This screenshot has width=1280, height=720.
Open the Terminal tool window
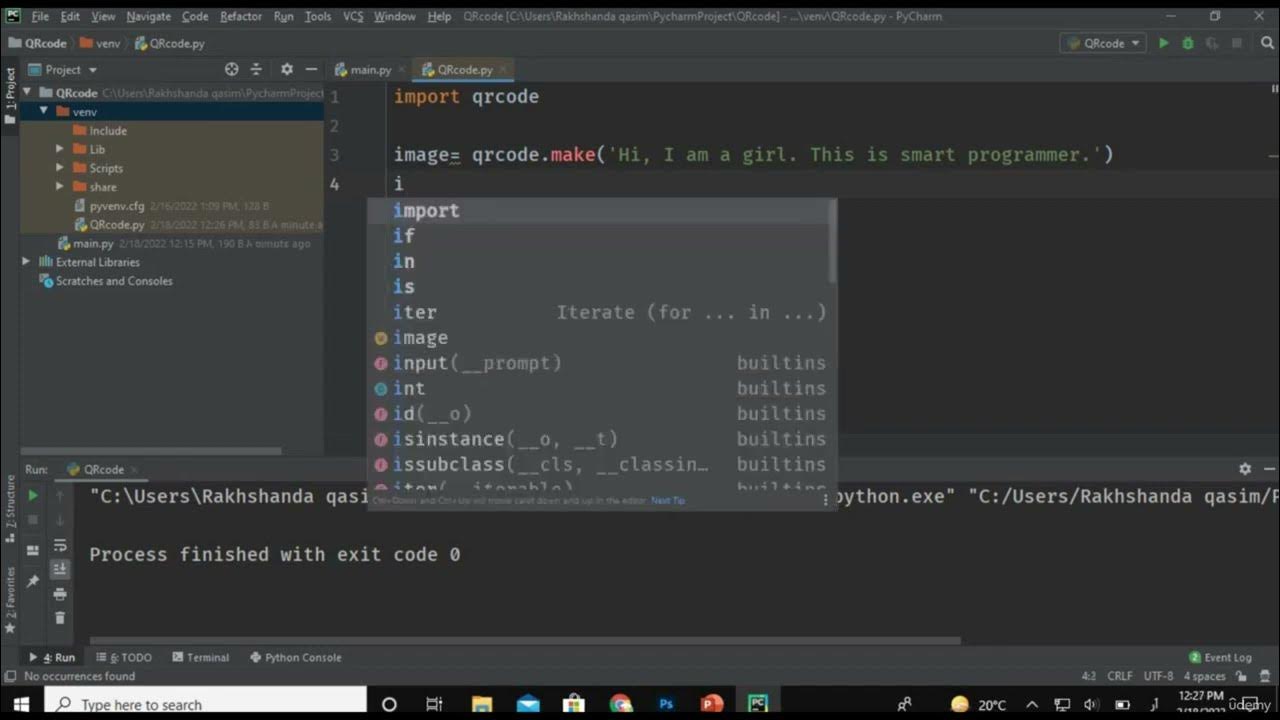pyautogui.click(x=201, y=657)
